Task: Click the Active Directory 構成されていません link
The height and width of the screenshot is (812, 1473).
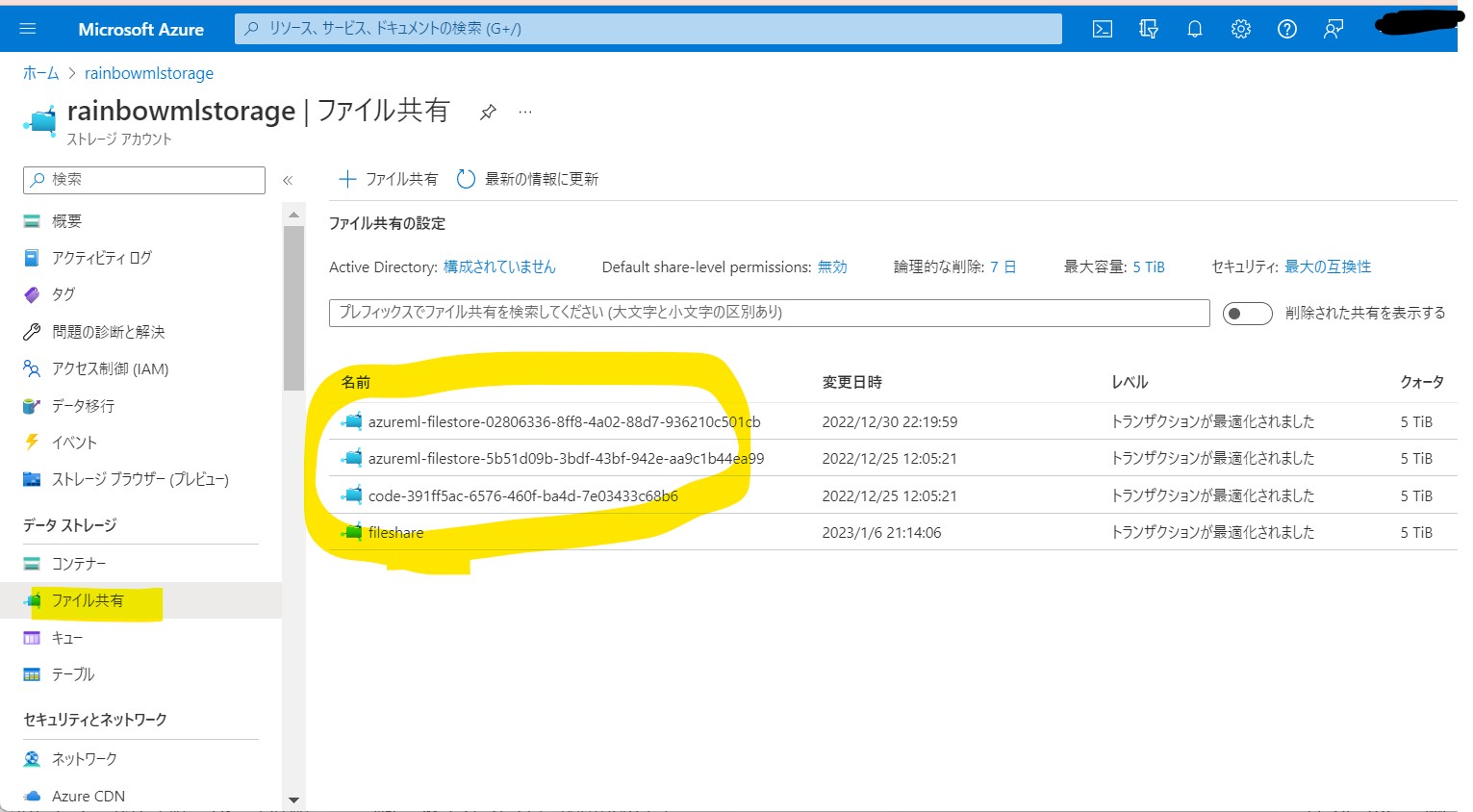Action: pos(499,266)
